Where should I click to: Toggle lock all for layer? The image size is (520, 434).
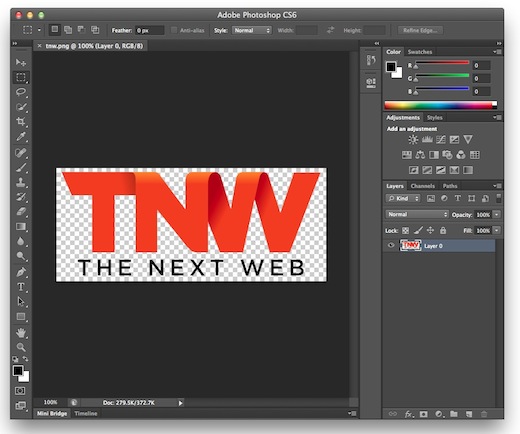pos(443,230)
